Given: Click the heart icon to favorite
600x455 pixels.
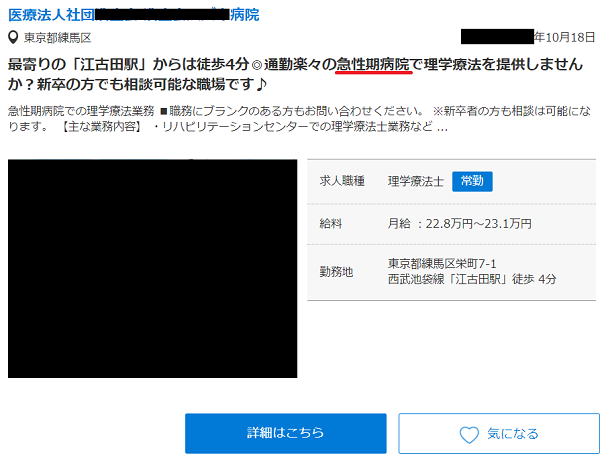Looking at the screenshot, I should click(468, 434).
